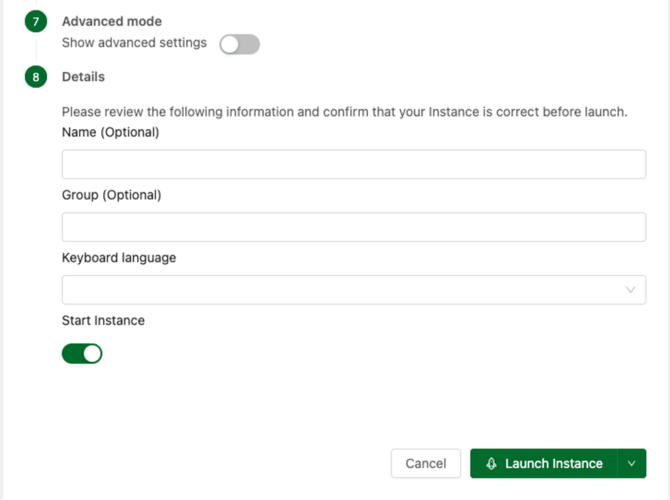The width and height of the screenshot is (670, 500).
Task: Focus the Name (Optional) text field
Action: [x=354, y=164]
